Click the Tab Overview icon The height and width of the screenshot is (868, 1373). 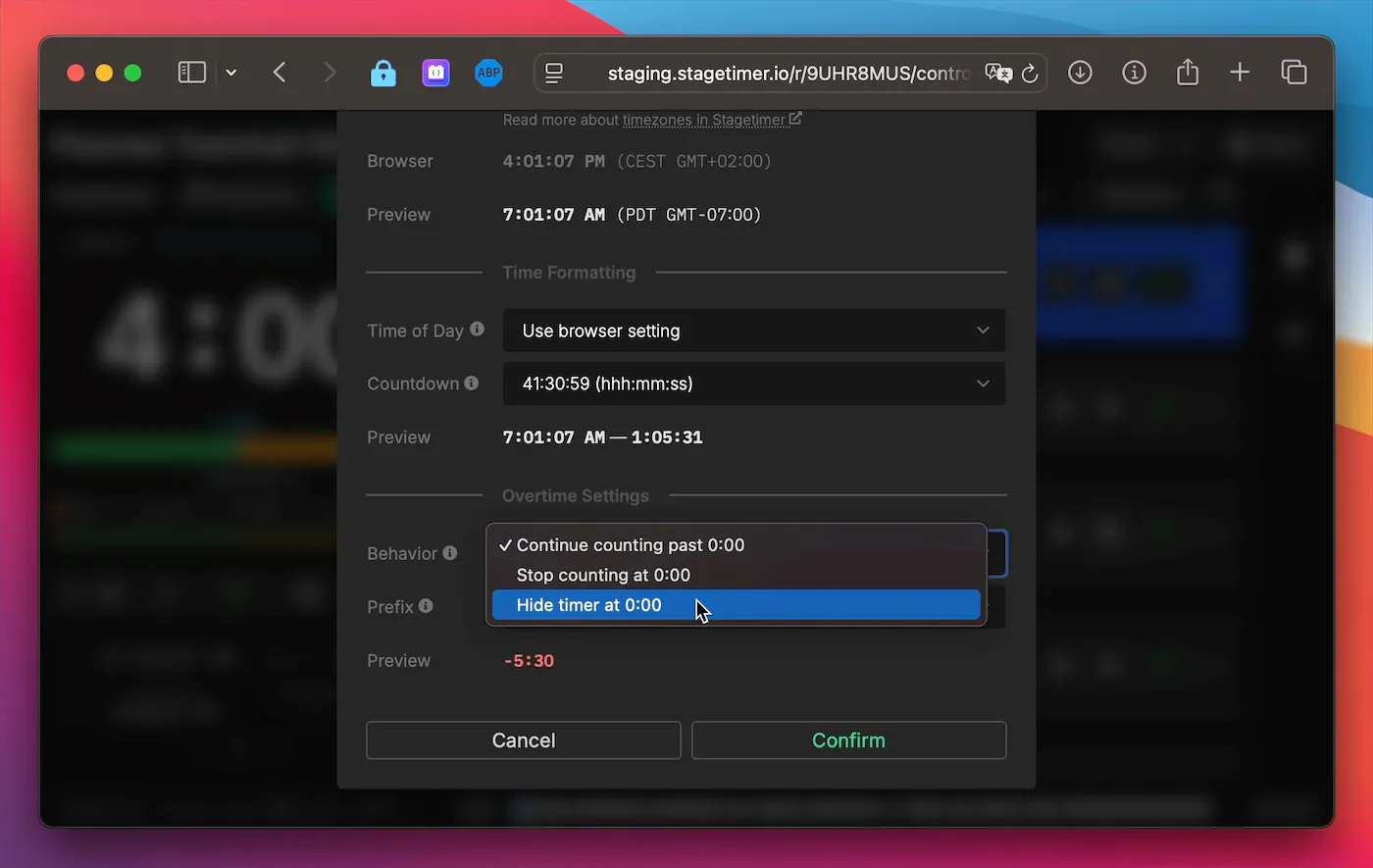click(1294, 73)
